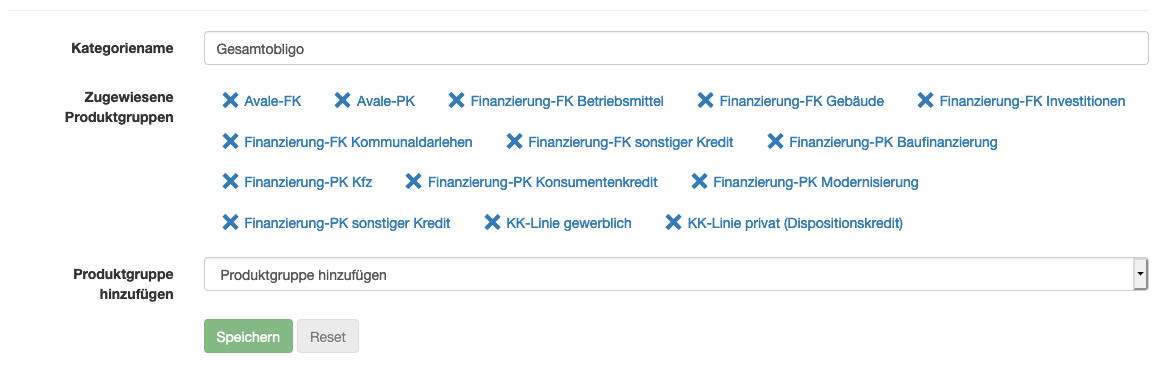Remove Finanzierung-FK Gebäude with X icon
The image size is (1166, 368).
click(705, 100)
